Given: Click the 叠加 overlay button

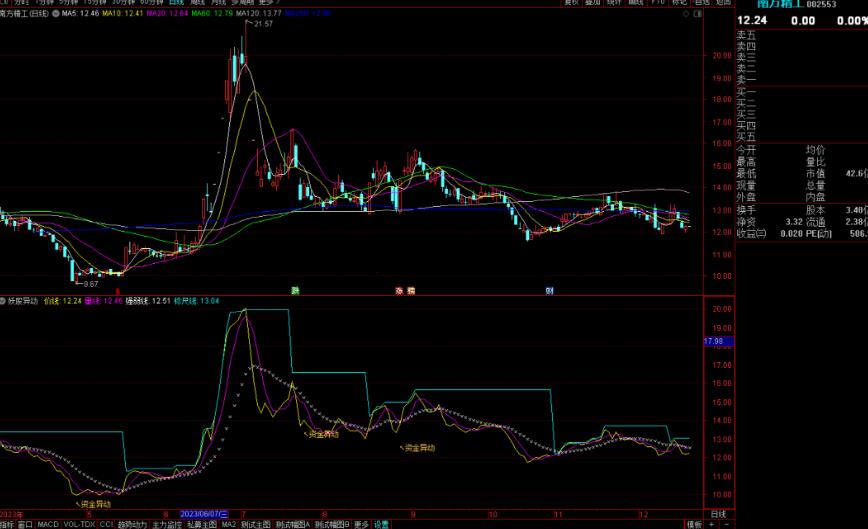Looking at the screenshot, I should (x=593, y=2).
